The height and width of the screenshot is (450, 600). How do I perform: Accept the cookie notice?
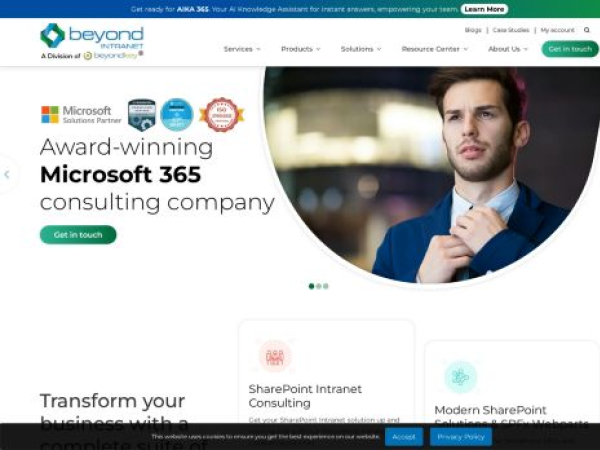pyautogui.click(x=404, y=437)
